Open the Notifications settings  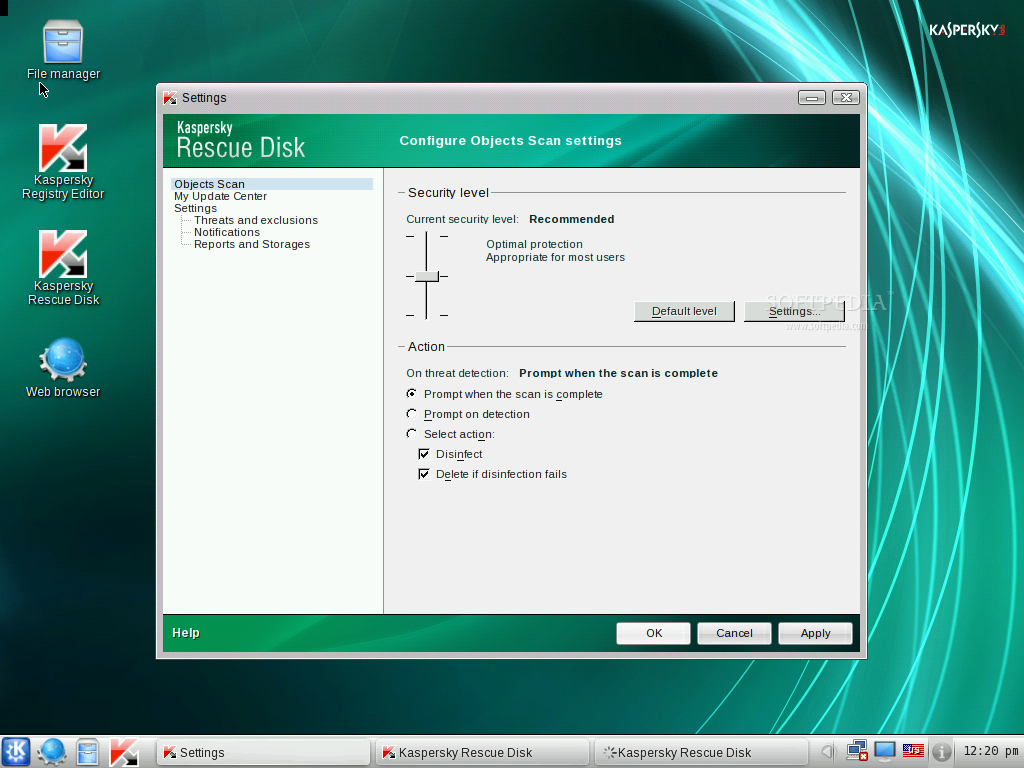[x=227, y=232]
